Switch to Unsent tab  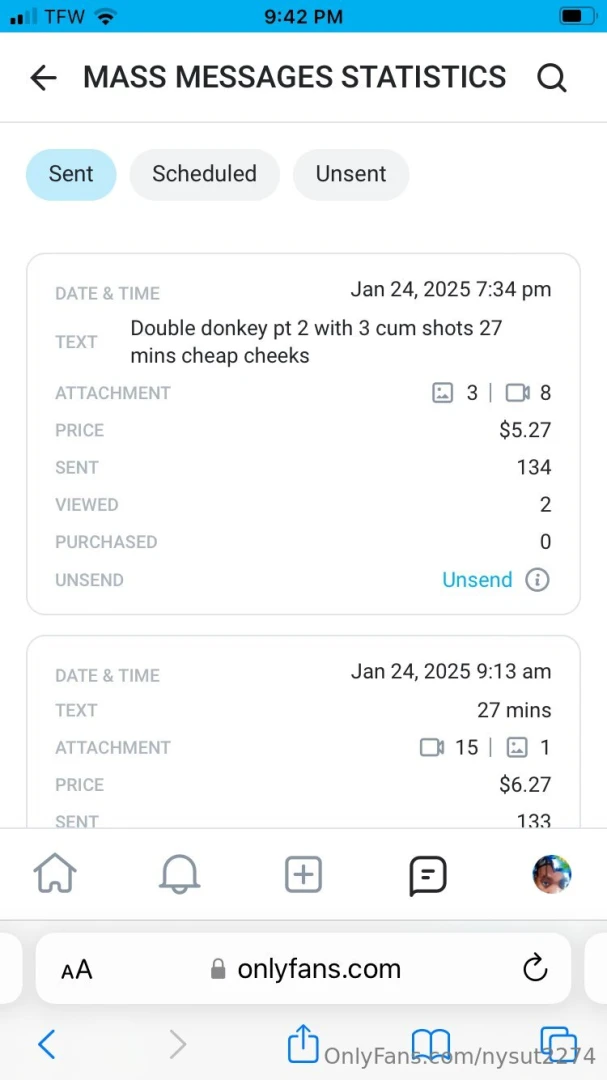point(350,174)
